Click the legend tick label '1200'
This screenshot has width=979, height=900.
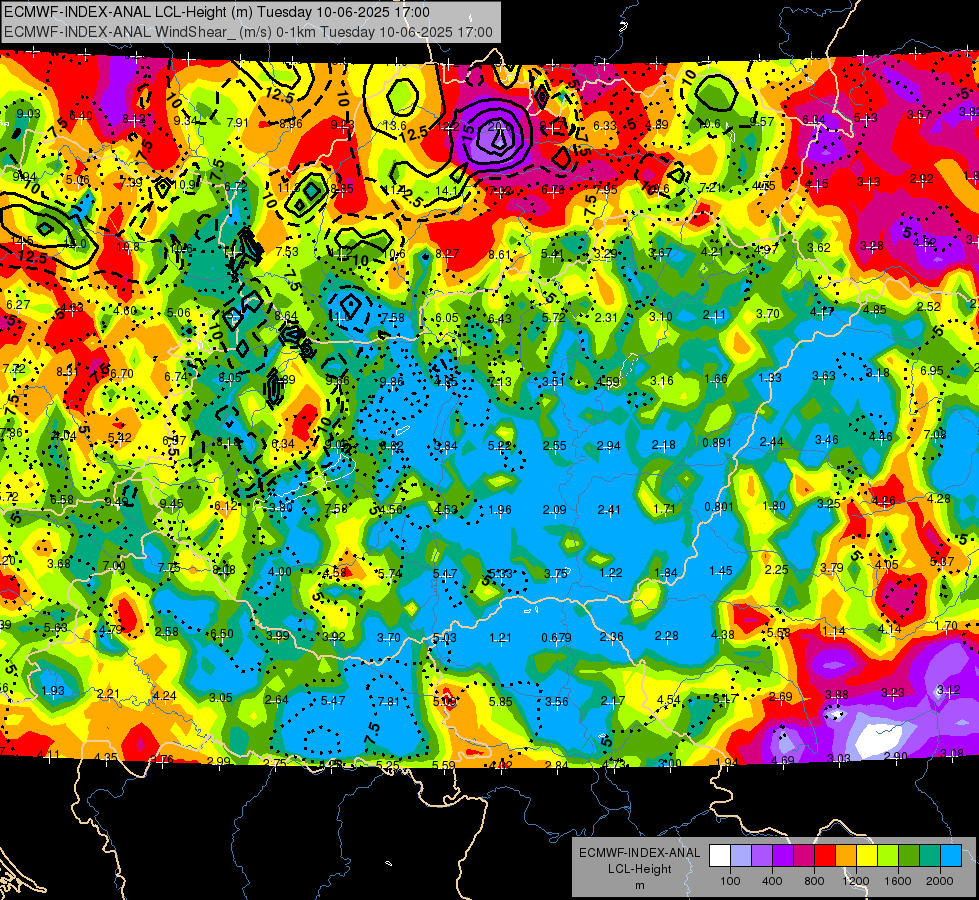pyautogui.click(x=856, y=881)
